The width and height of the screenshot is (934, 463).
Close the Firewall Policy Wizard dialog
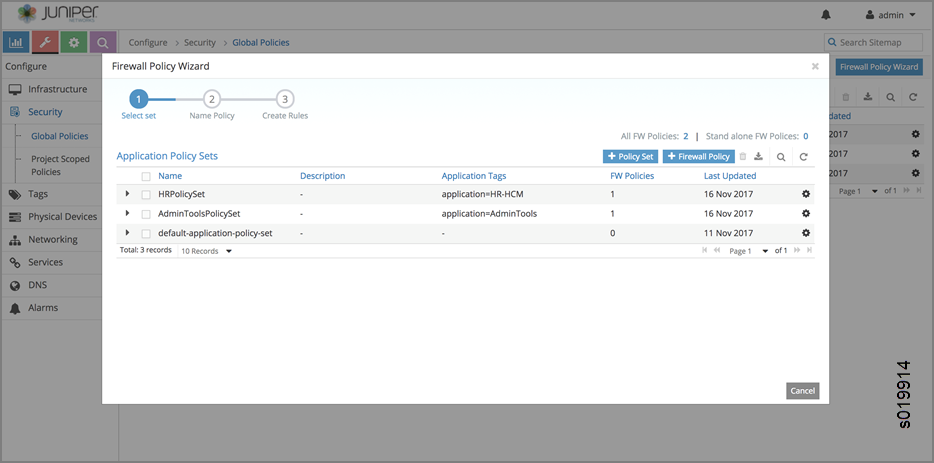[x=815, y=67]
